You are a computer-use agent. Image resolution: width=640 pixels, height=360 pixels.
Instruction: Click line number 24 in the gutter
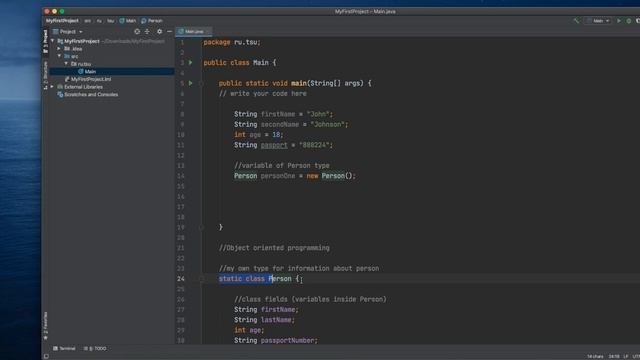[x=181, y=279]
